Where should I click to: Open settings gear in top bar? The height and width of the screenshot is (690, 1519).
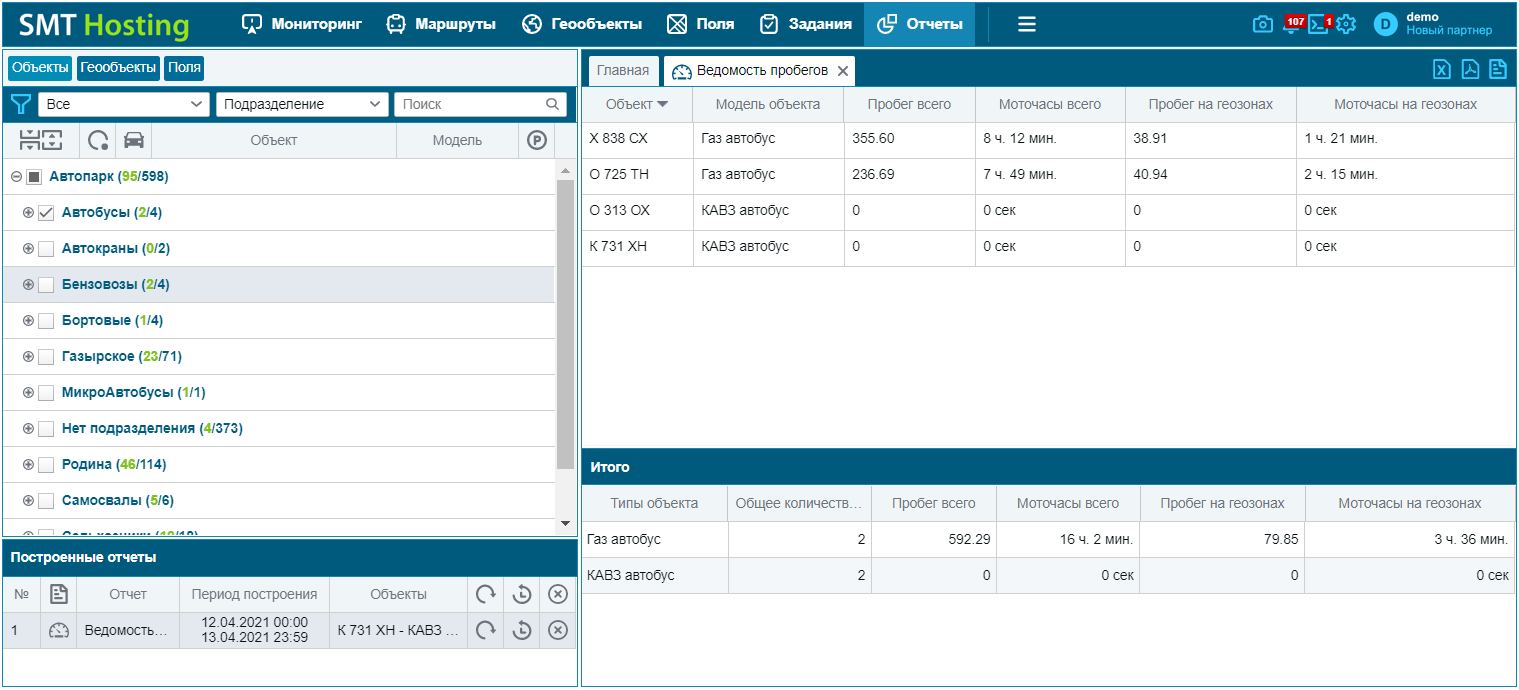pyautogui.click(x=1346, y=24)
